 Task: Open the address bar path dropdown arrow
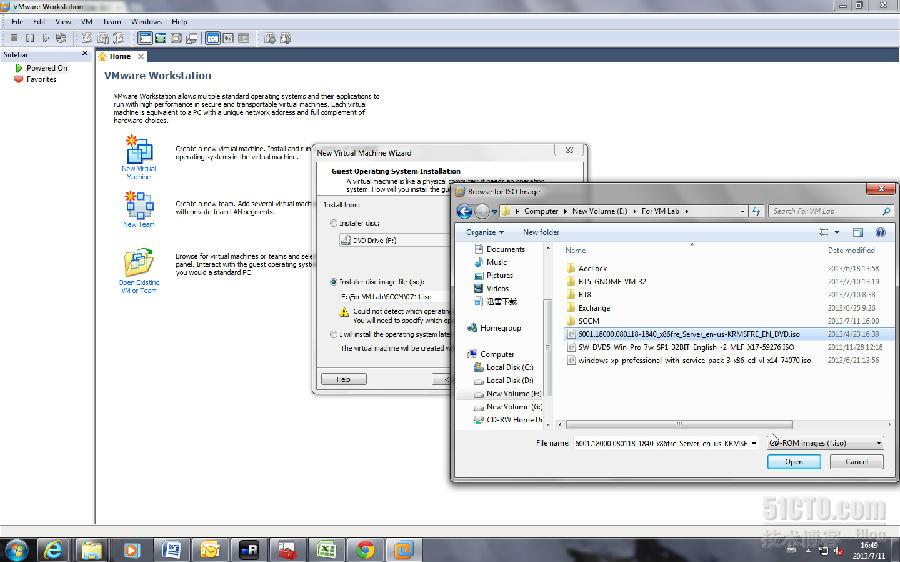point(743,211)
